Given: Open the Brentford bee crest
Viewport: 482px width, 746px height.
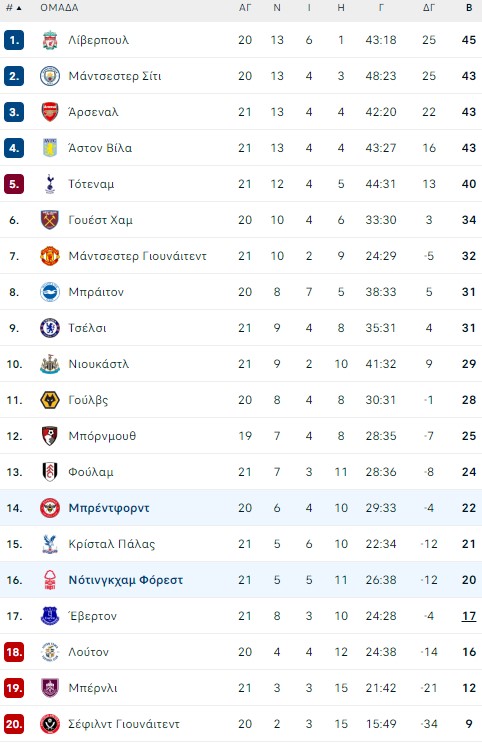Looking at the screenshot, I should coord(49,508).
